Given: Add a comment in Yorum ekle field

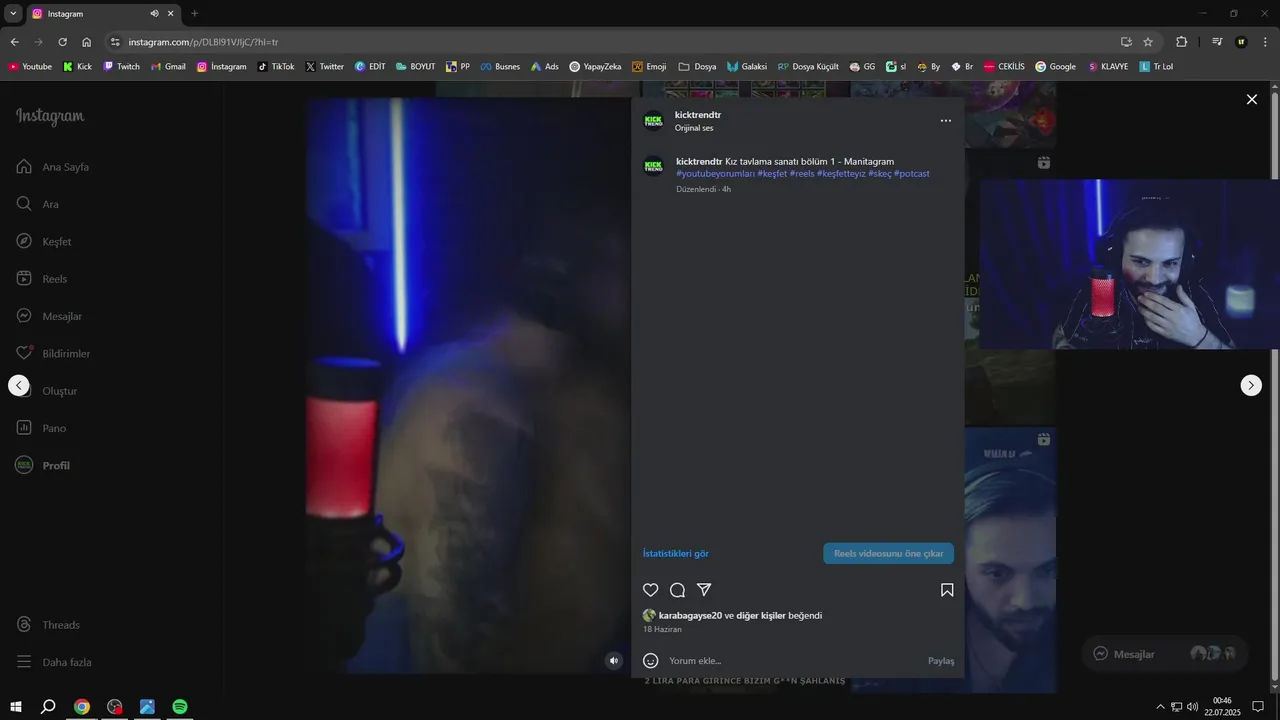Looking at the screenshot, I should (x=790, y=660).
